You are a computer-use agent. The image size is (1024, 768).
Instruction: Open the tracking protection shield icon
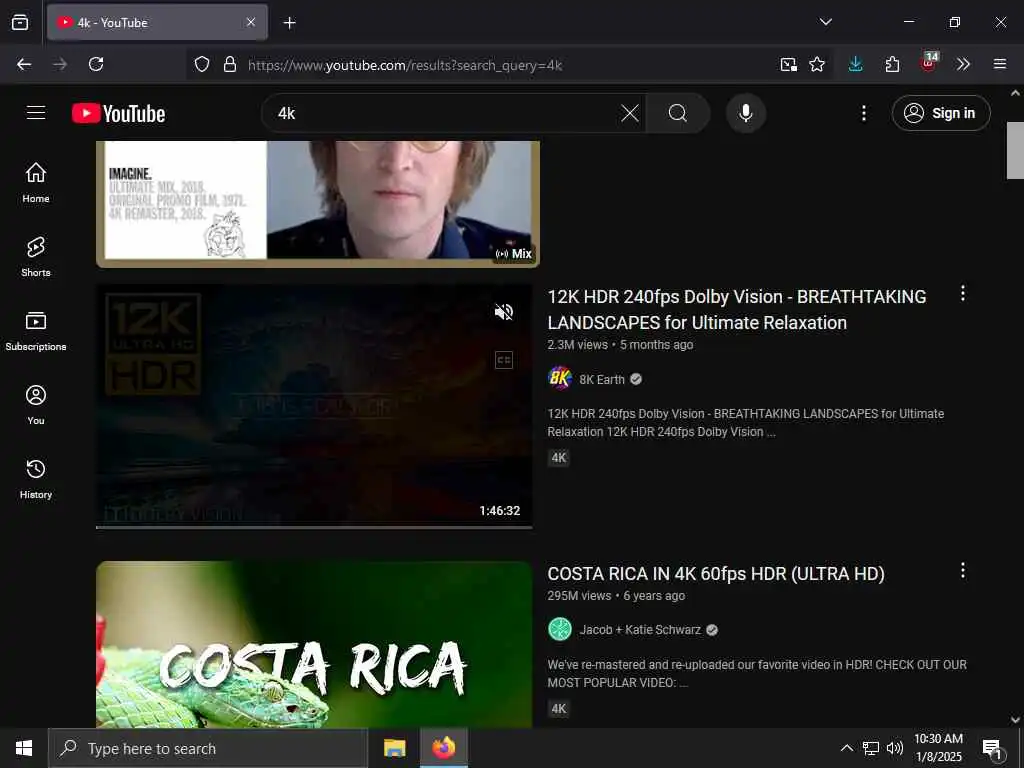pos(202,64)
